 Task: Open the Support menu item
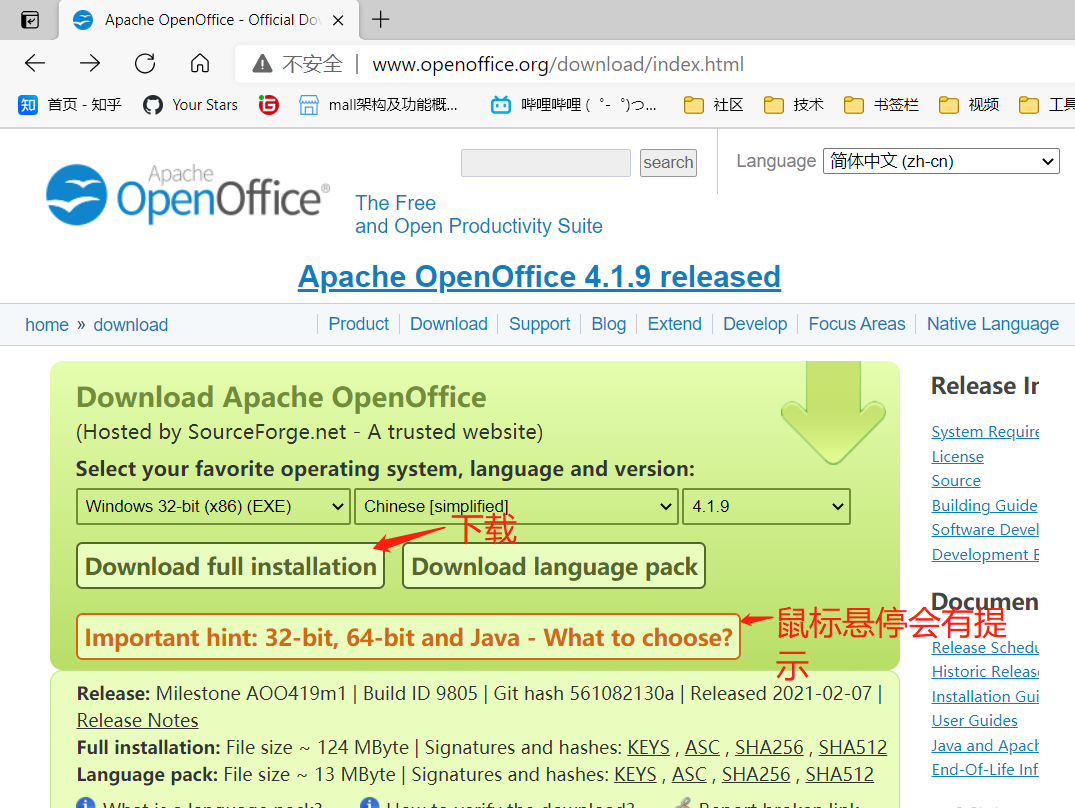(539, 324)
